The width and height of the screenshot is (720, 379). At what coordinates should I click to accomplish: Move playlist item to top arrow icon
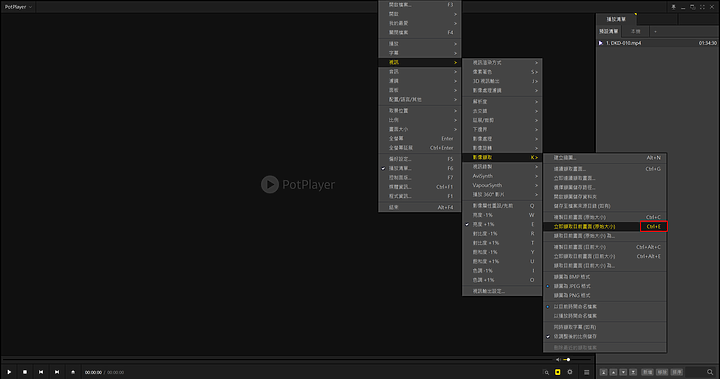pos(603,372)
